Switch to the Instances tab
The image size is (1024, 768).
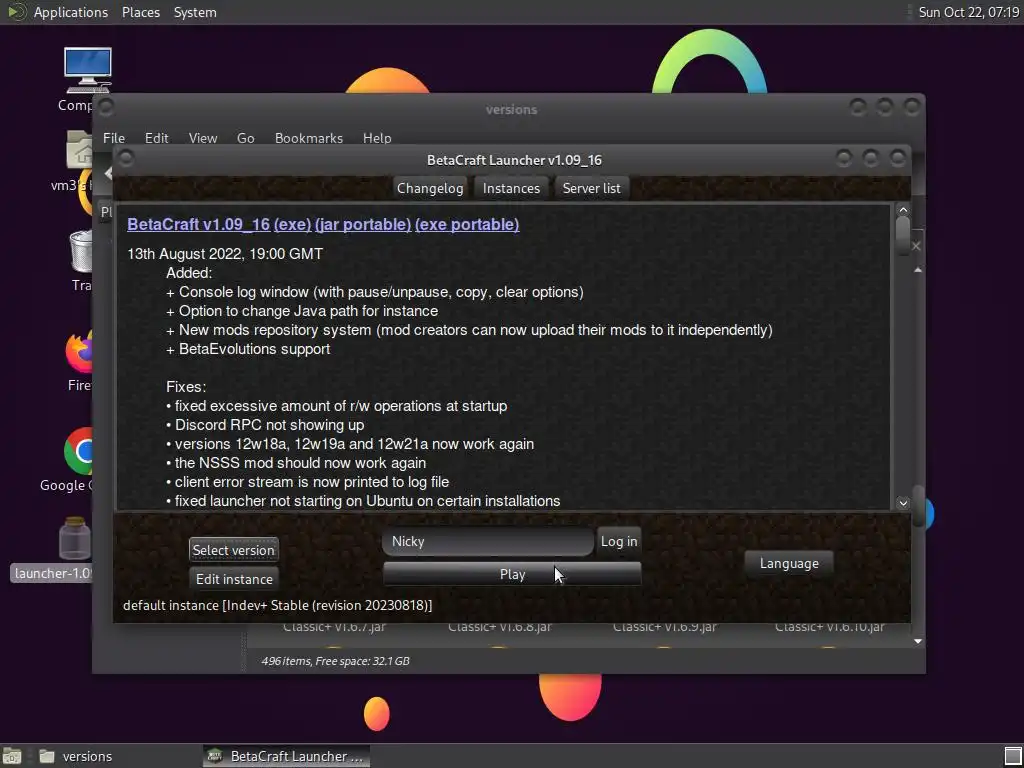click(x=511, y=188)
